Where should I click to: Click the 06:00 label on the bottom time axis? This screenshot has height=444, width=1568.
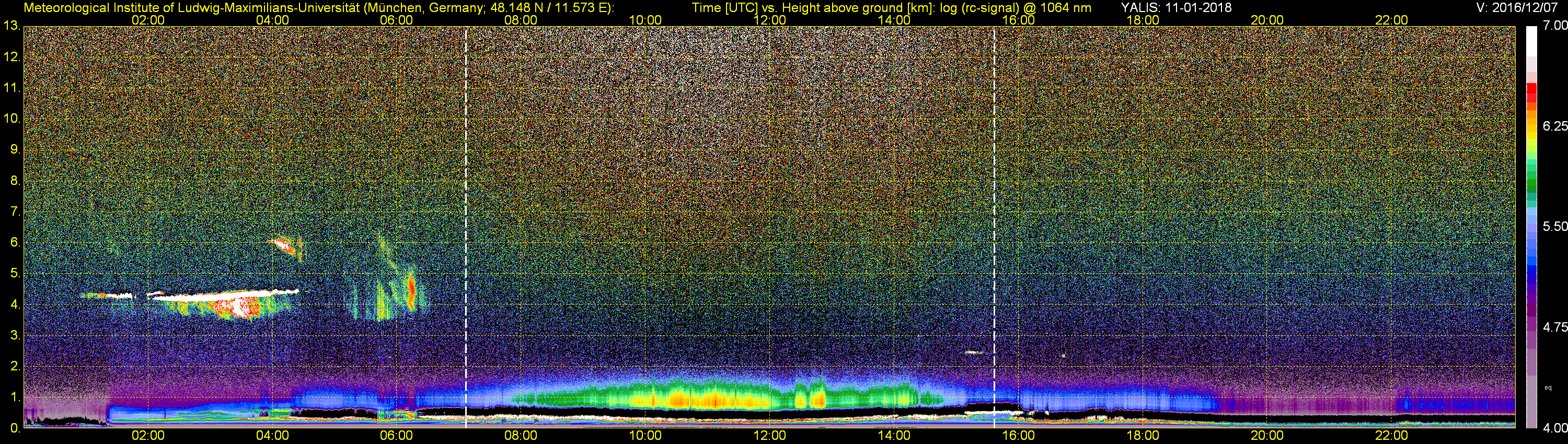point(396,436)
